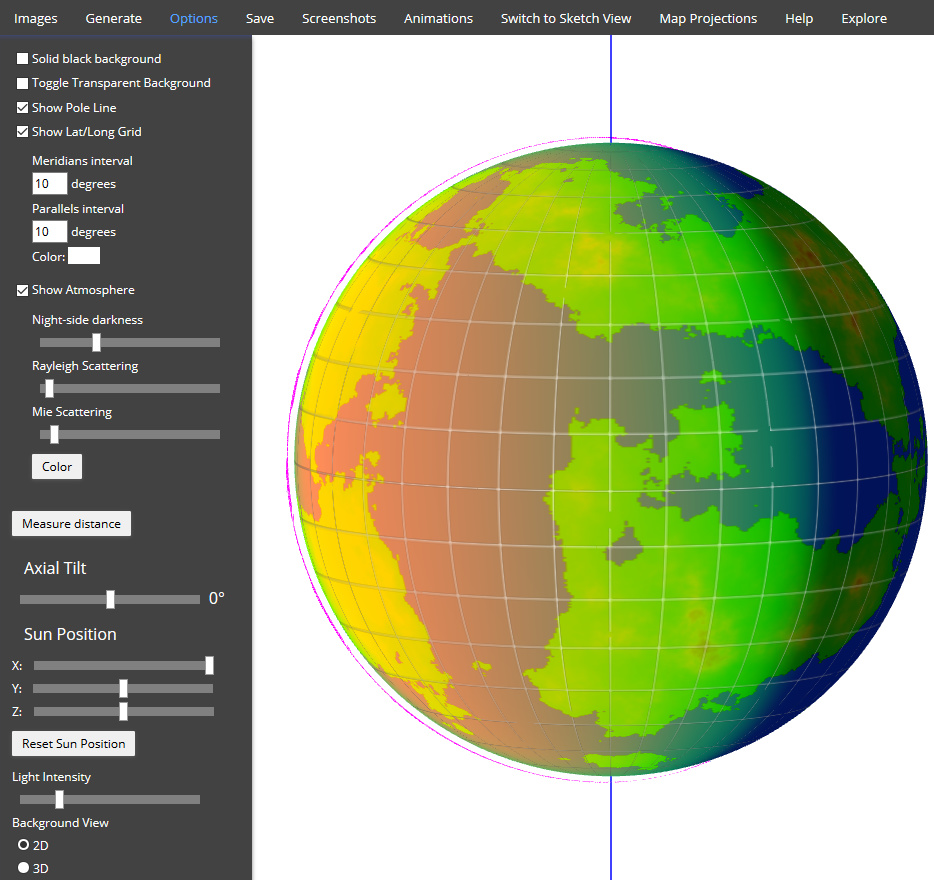Viewport: 934px width, 880px height.
Task: Toggle Transparent Background checkbox
Action: 23,83
